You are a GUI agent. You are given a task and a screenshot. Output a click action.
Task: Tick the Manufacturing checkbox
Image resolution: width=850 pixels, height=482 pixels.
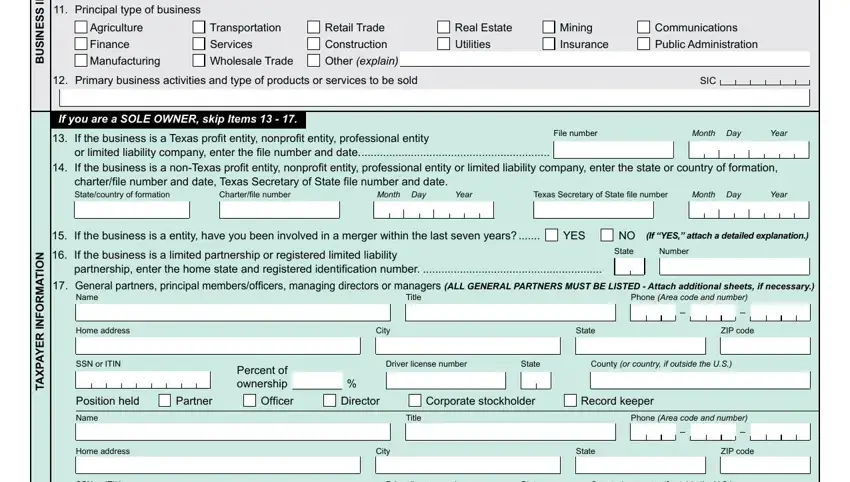(x=81, y=60)
